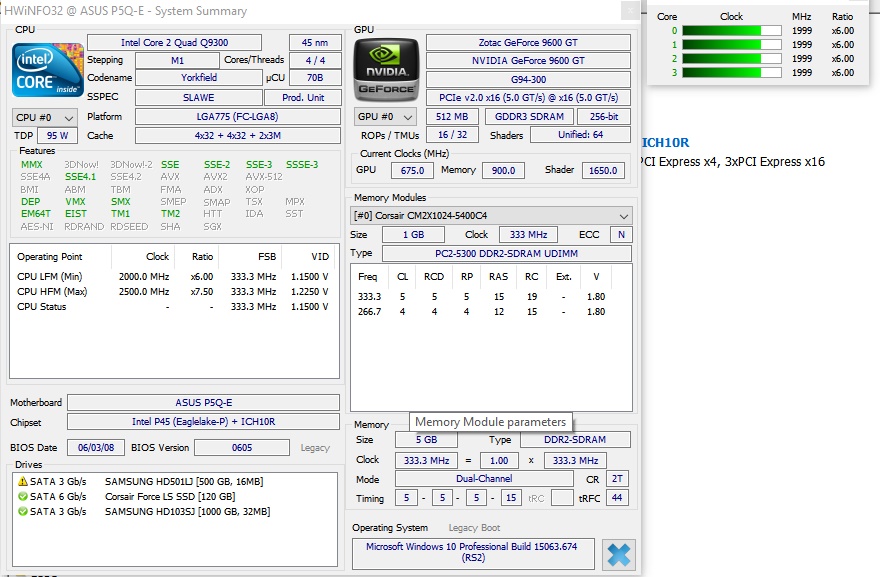This screenshot has height=577, width=880.
Task: Click the Chipset field Intel P45 (Eaglelake-P)
Action: click(x=203, y=422)
